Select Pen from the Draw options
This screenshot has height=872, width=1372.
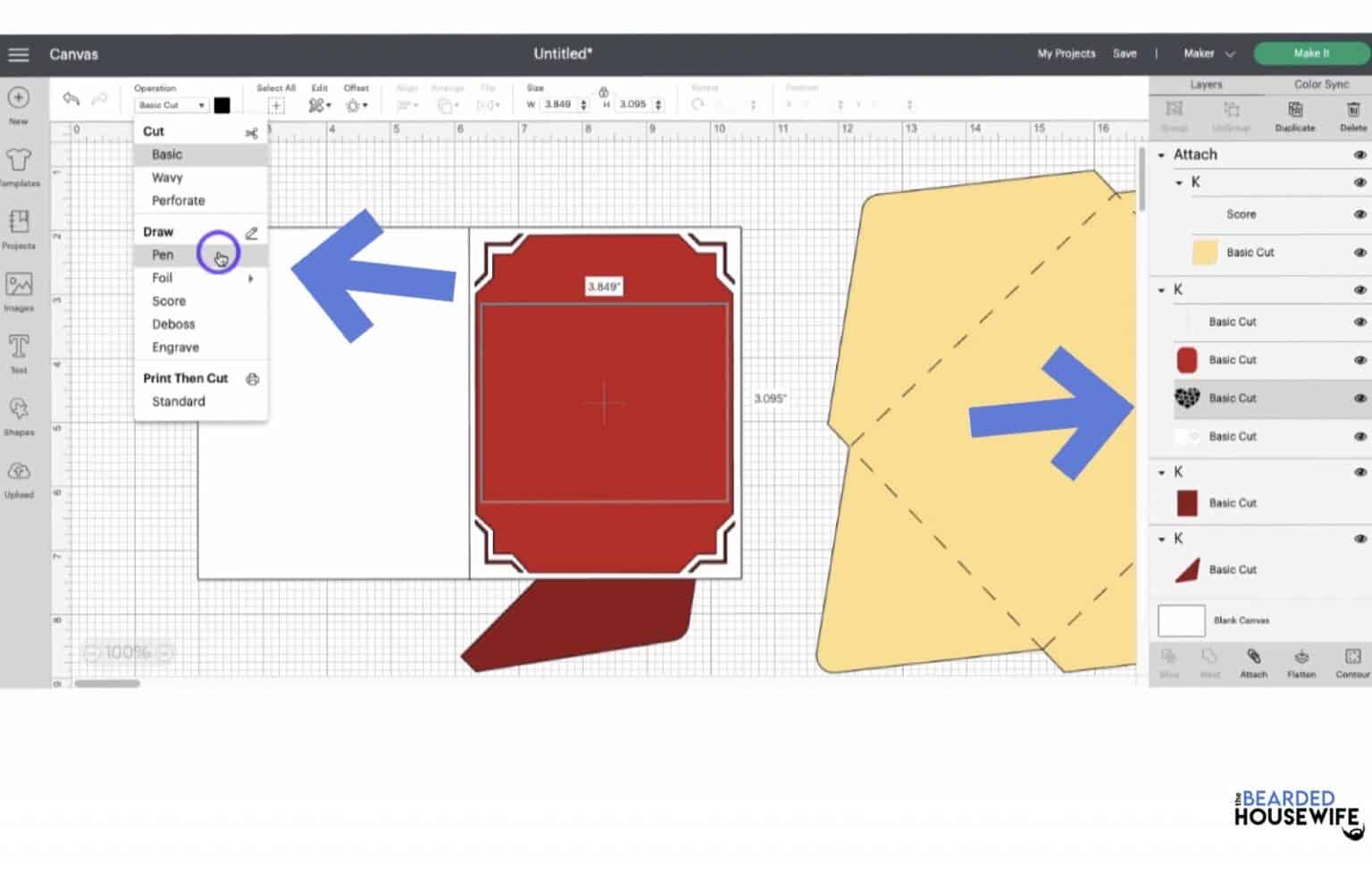(x=163, y=256)
